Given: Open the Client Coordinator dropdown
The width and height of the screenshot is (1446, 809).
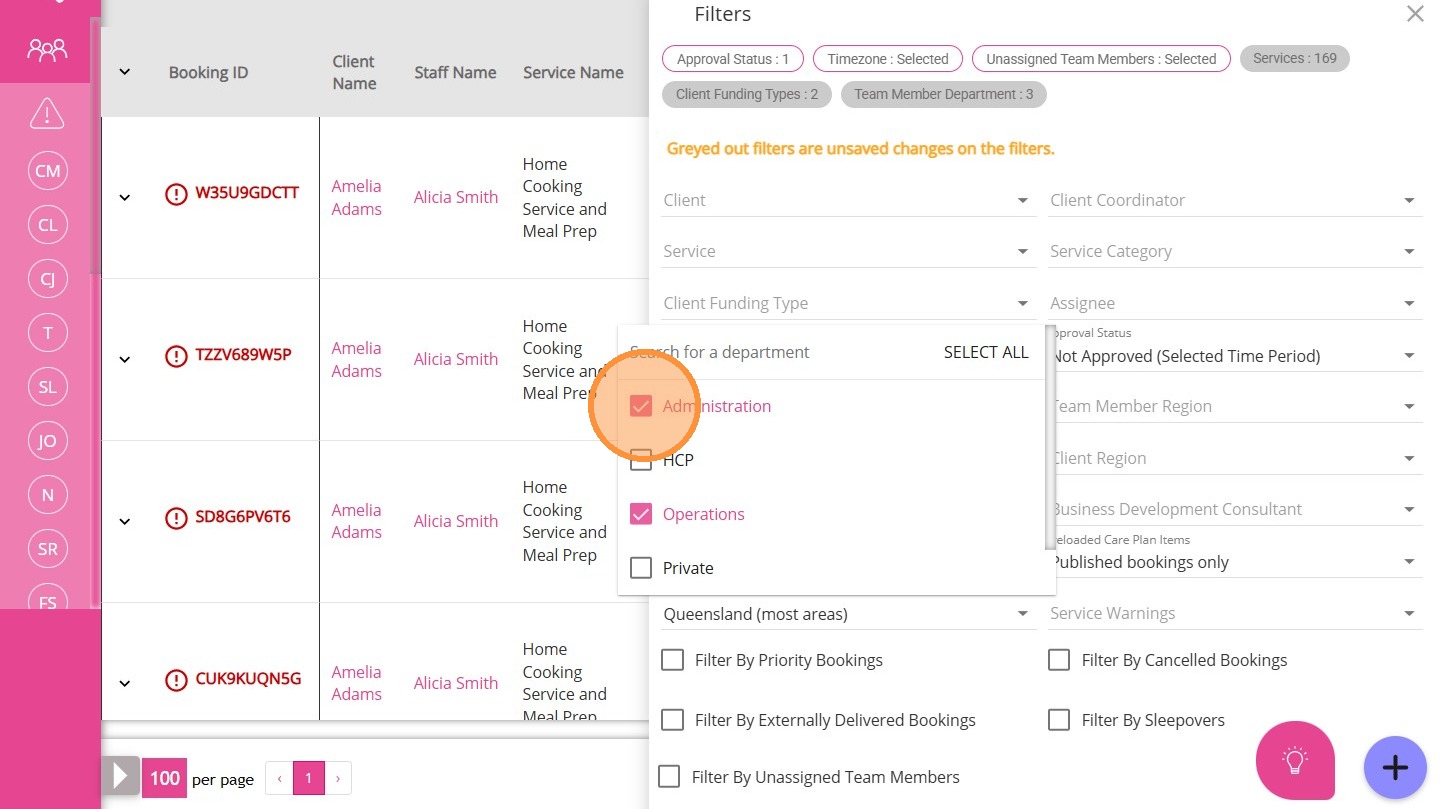Looking at the screenshot, I should pyautogui.click(x=1234, y=200).
